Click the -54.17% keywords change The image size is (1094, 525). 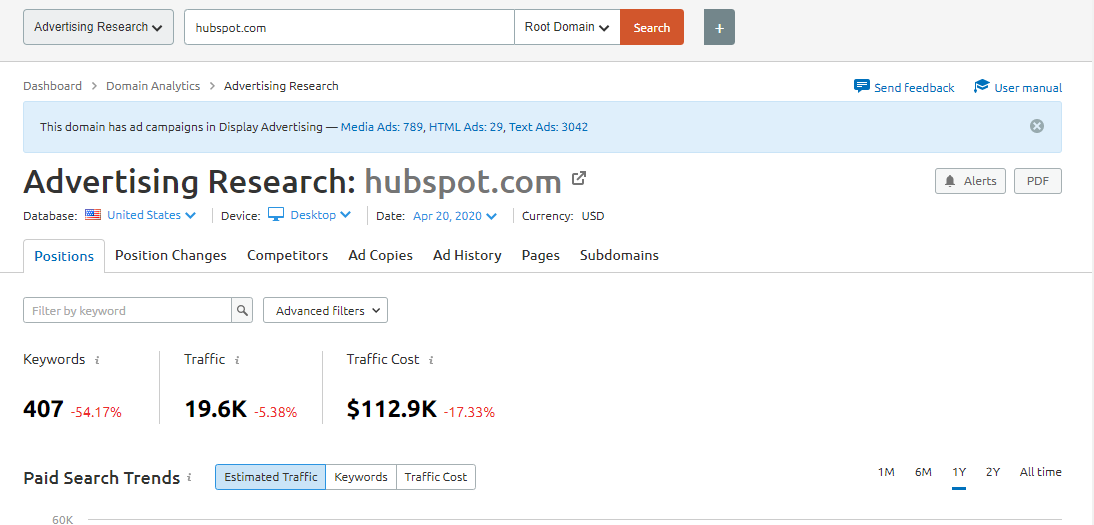point(96,413)
